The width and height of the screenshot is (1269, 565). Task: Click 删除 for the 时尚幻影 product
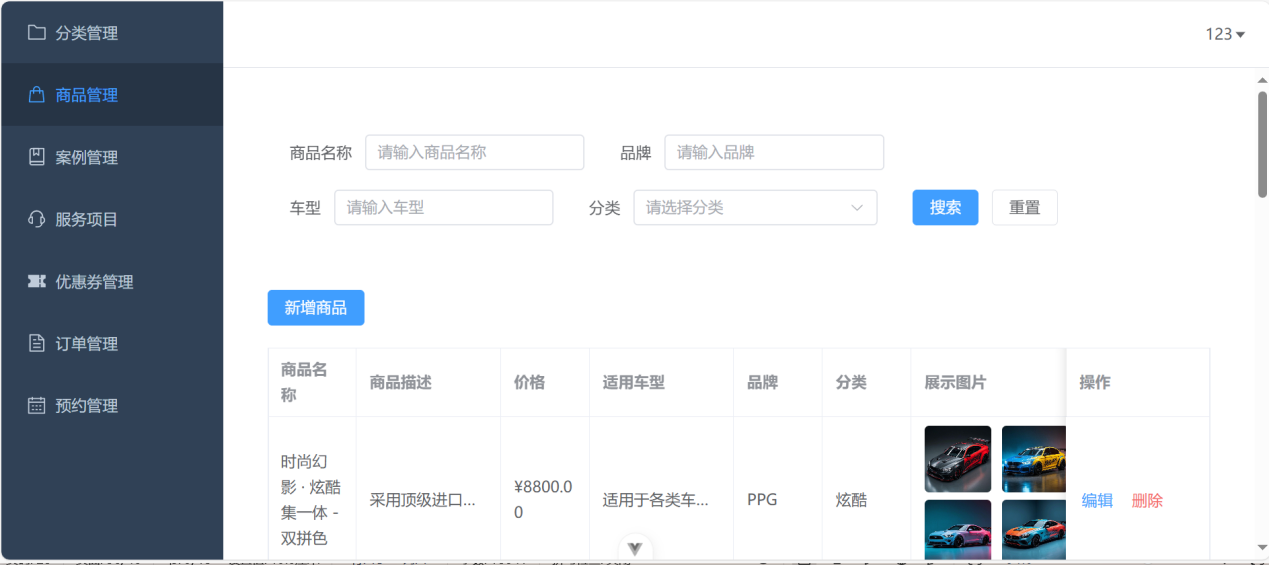coord(1147,501)
